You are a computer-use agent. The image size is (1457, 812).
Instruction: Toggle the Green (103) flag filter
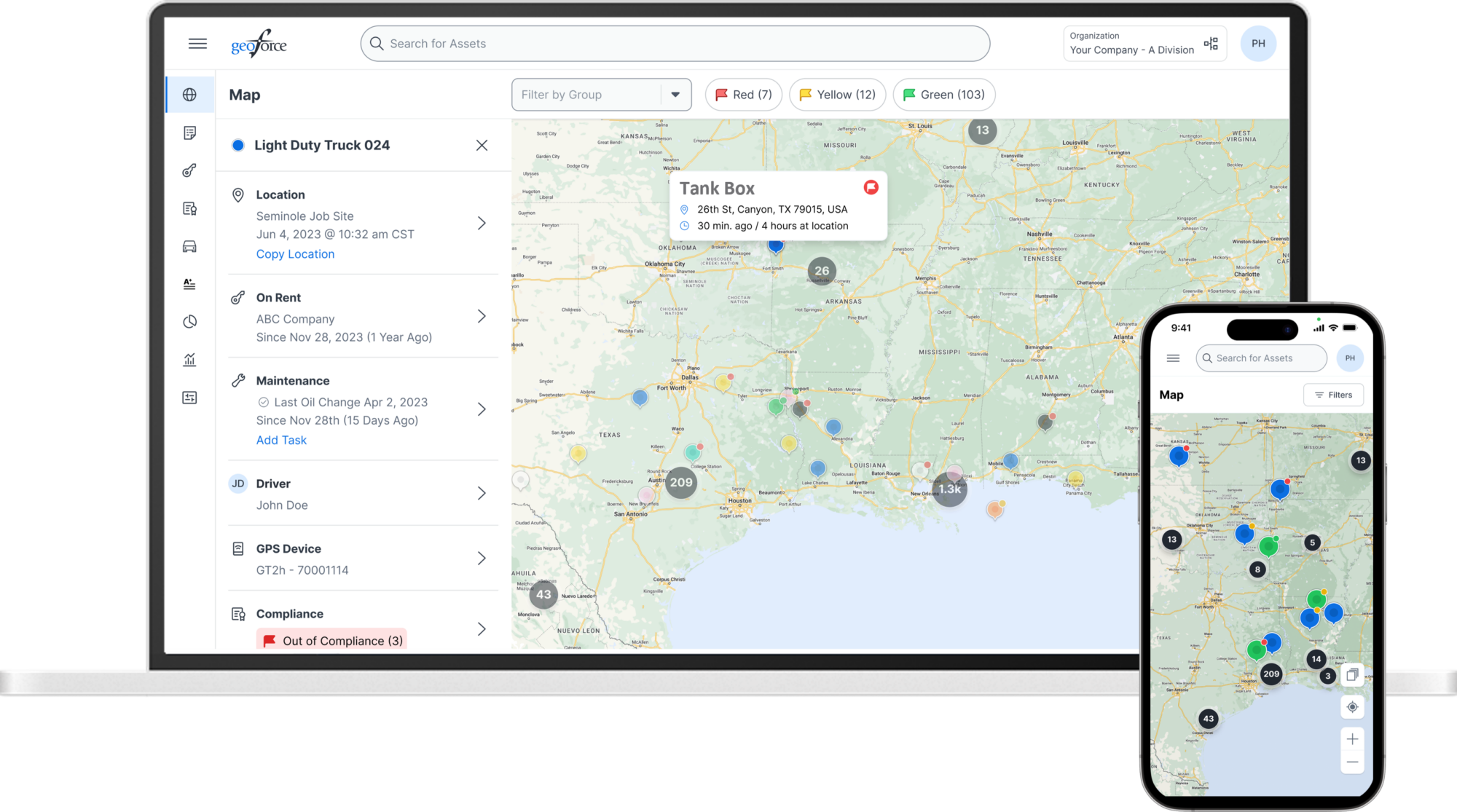pyautogui.click(x=943, y=94)
